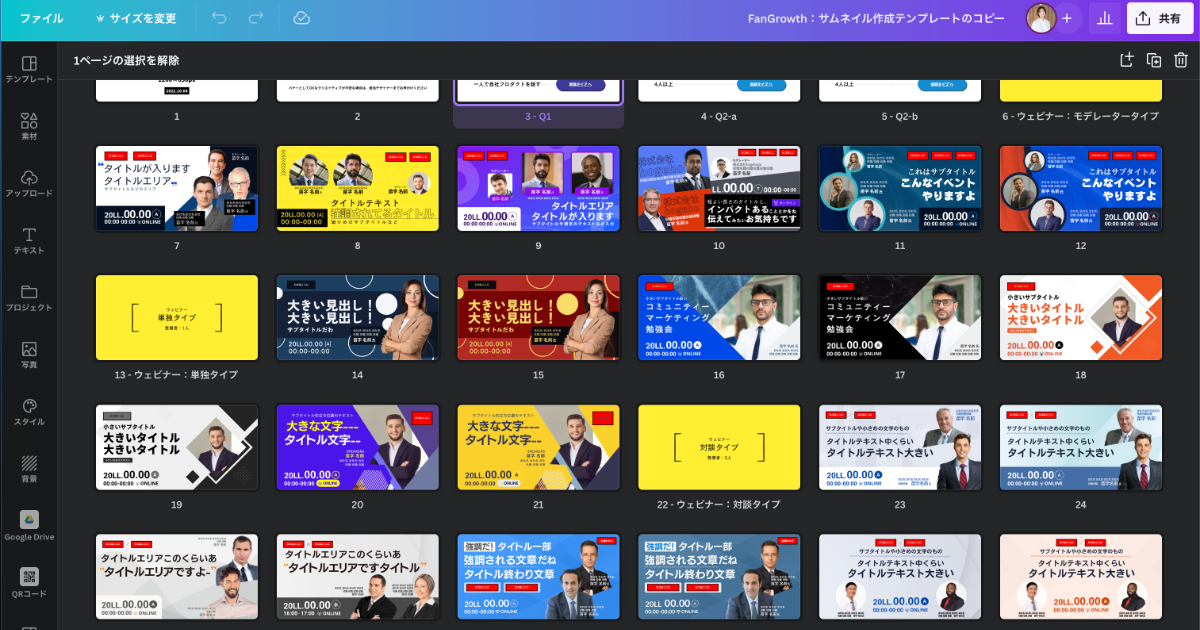
Task: Click the 共有 share button
Action: click(x=1159, y=18)
